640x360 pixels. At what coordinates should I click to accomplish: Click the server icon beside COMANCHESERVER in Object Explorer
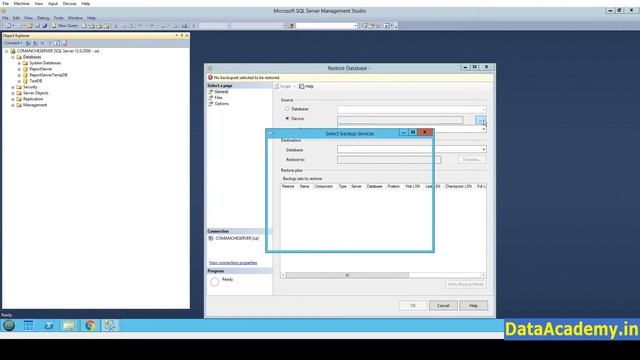(x=13, y=51)
